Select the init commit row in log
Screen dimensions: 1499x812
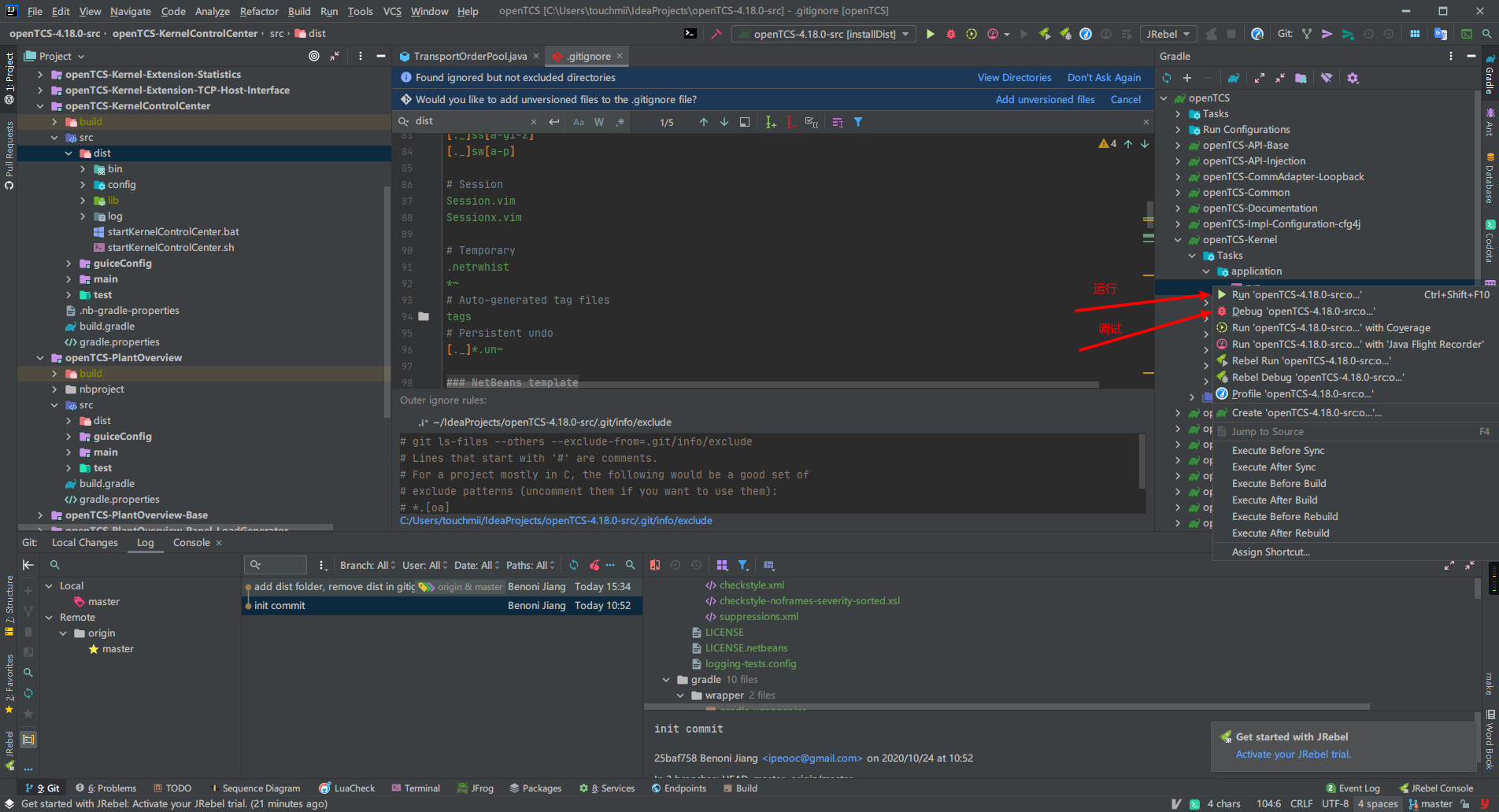click(442, 606)
